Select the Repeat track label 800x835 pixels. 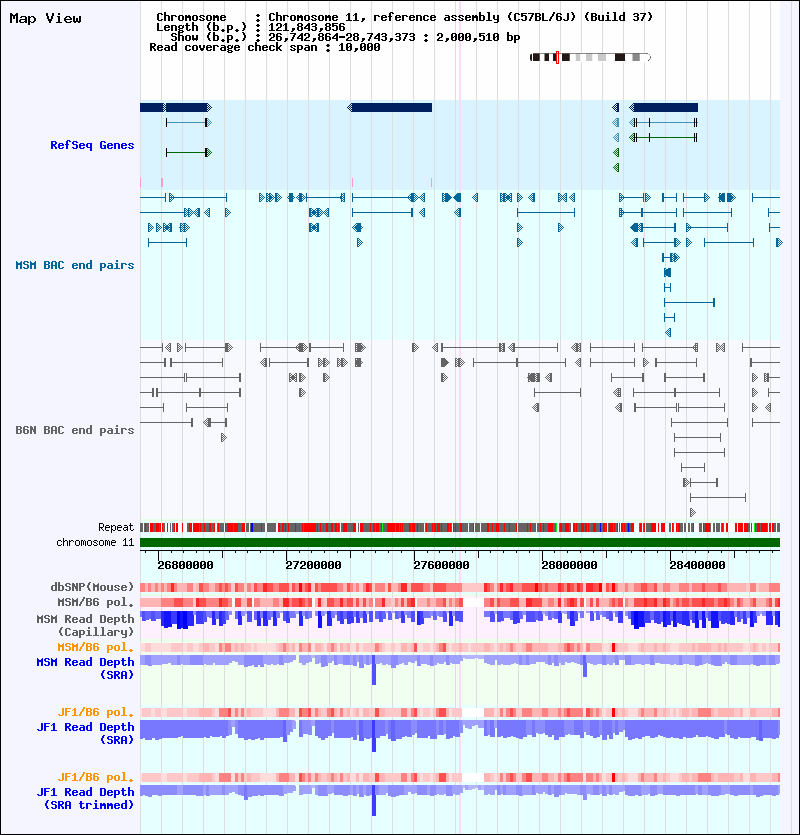click(116, 527)
